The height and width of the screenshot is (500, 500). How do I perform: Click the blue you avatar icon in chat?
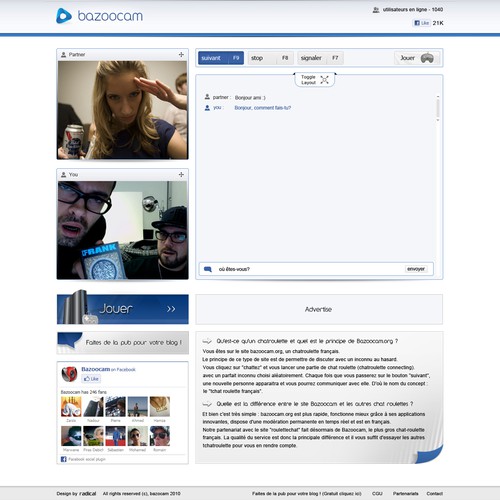[x=207, y=108]
